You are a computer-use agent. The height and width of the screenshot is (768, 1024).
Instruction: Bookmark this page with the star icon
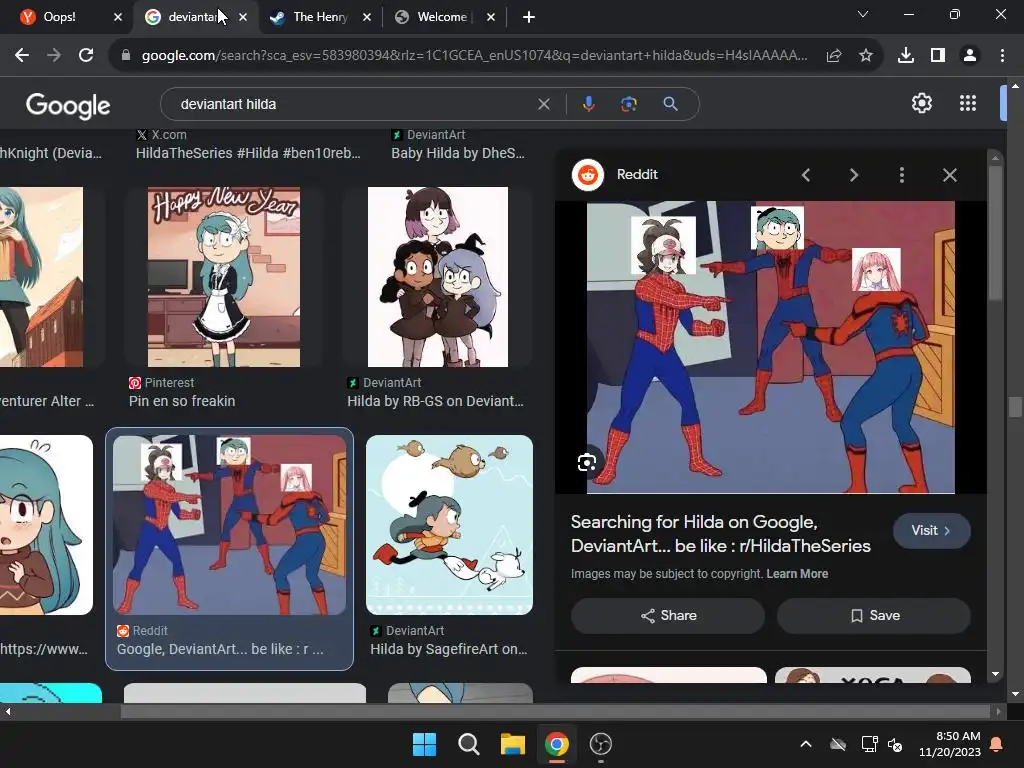click(x=866, y=56)
